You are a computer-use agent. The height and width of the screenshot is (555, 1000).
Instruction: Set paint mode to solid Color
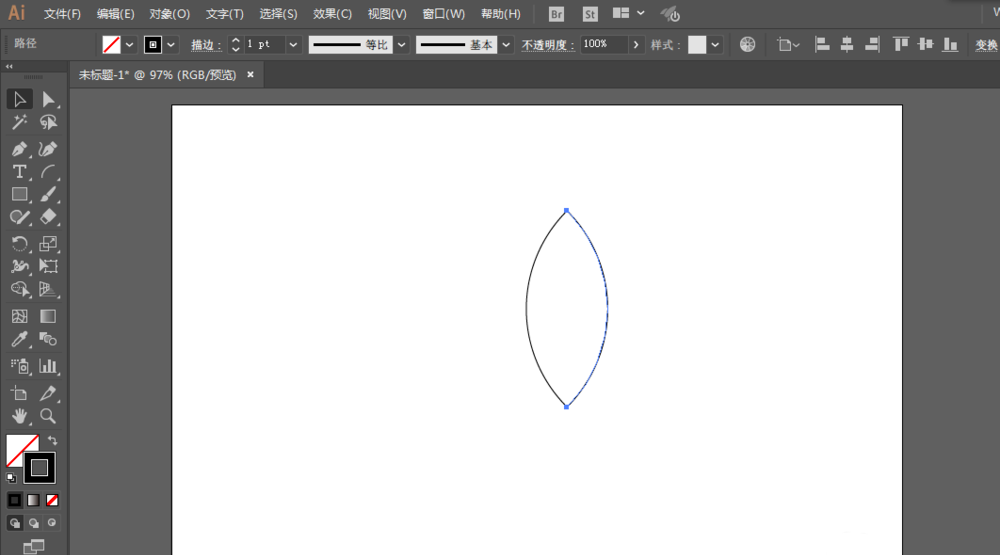15,500
